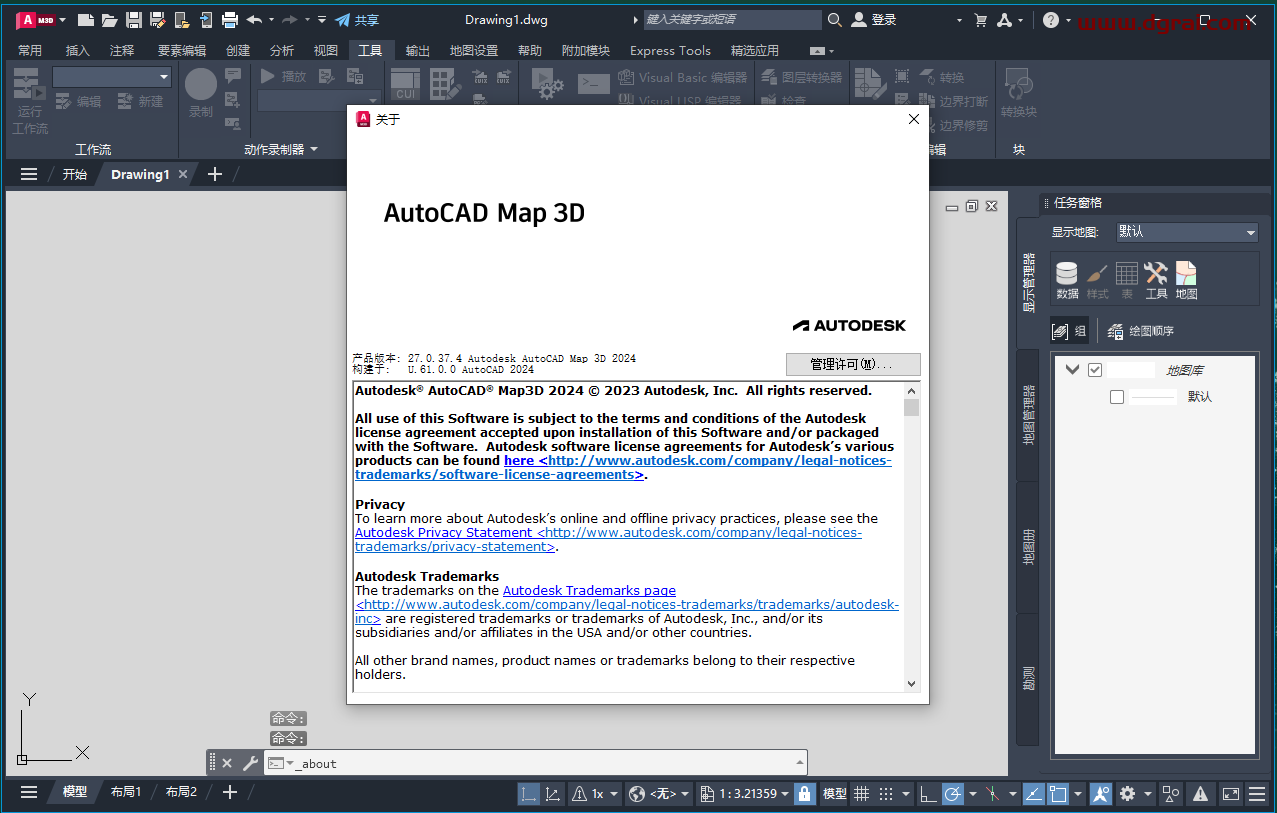Screen dimensions: 1277x813
Task: Click the About dialog vertical scrollbar thumb
Action: coord(911,407)
